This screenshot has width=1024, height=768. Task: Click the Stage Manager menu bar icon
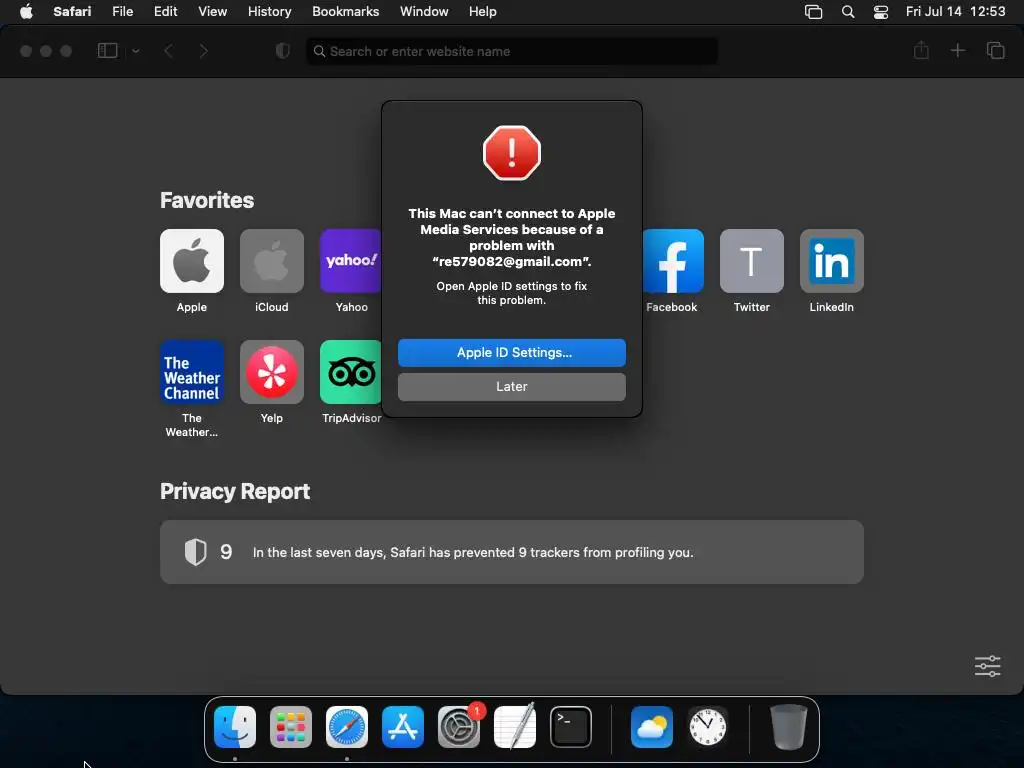(813, 12)
